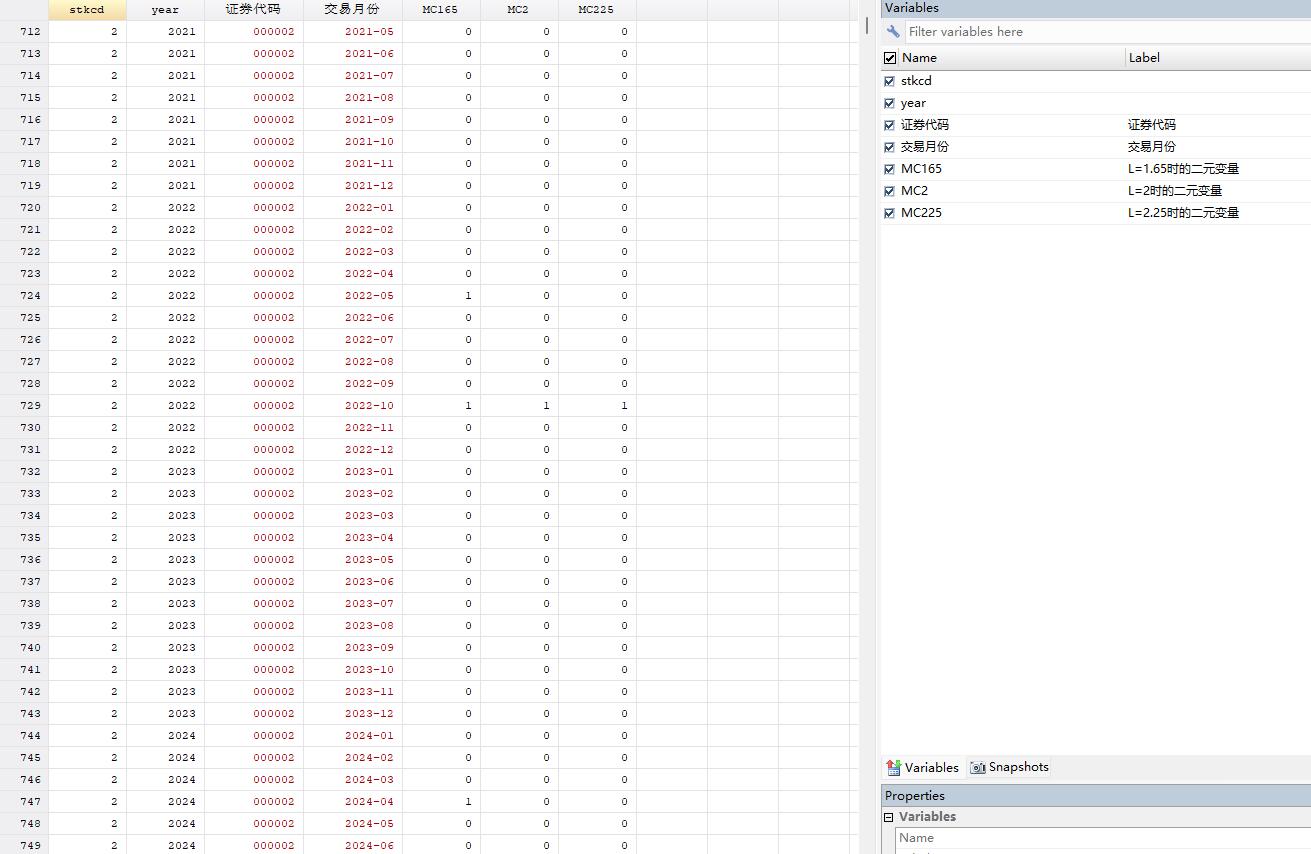This screenshot has height=854, width=1311.
Task: Toggle the select-all checkbox beside Name header
Action: (890, 58)
